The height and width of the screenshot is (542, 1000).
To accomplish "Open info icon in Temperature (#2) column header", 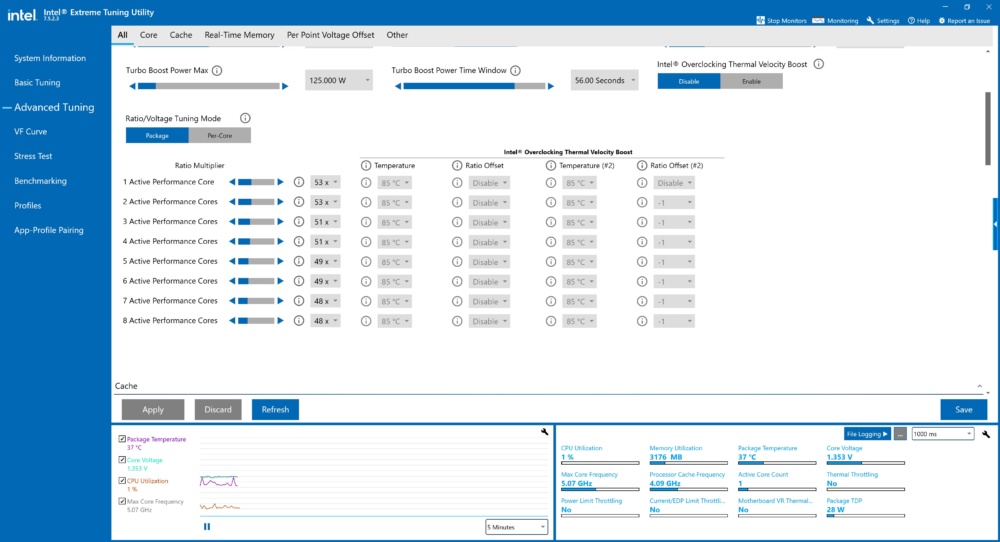I will [551, 166].
